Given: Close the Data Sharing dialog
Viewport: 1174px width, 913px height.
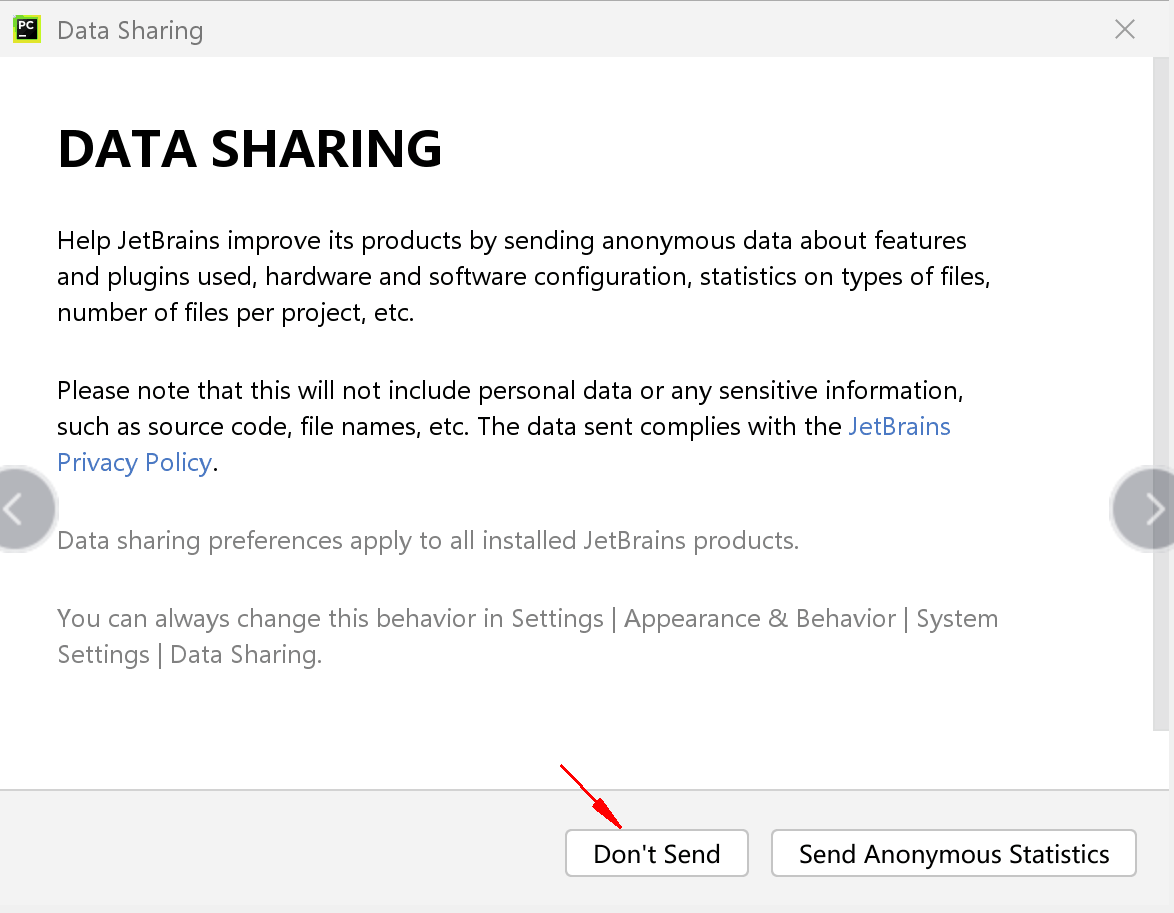Looking at the screenshot, I should point(1125,29).
